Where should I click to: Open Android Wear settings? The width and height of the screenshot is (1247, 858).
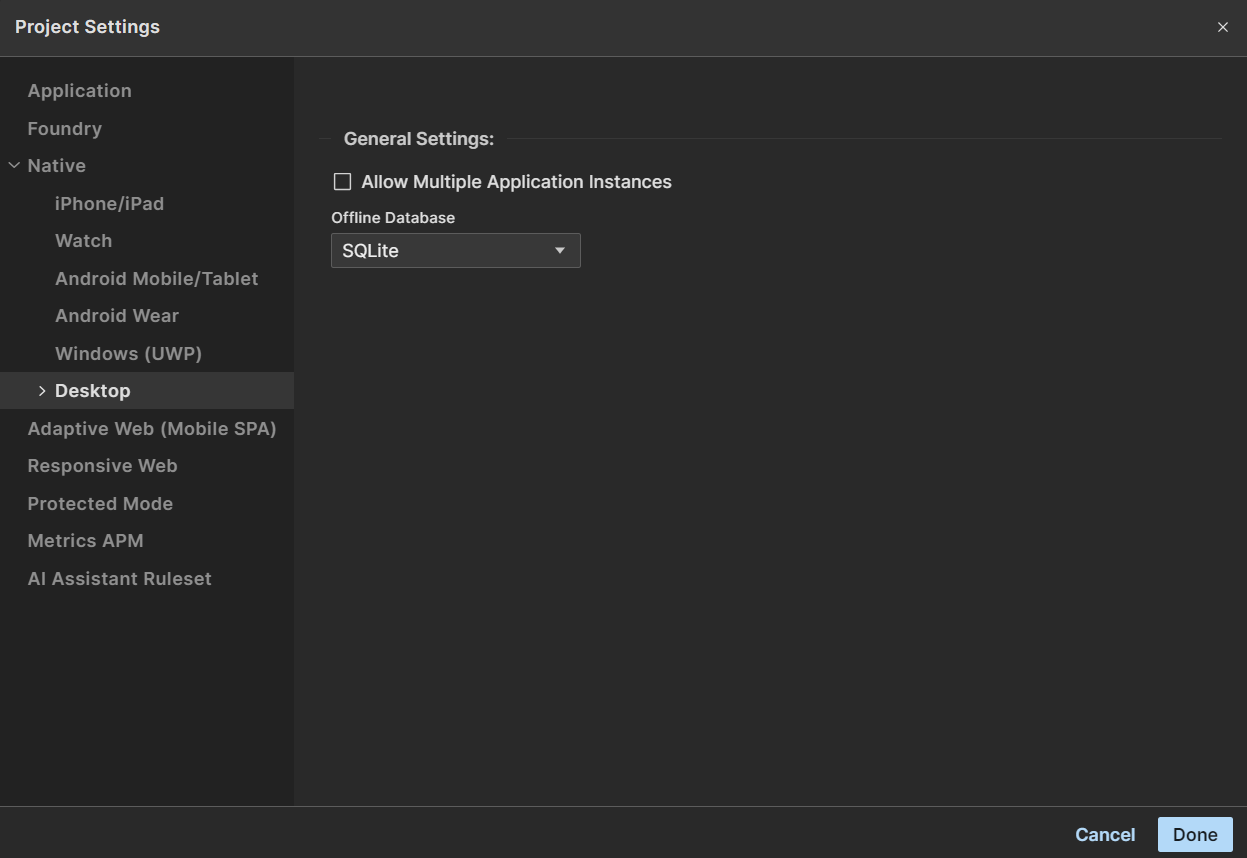pyautogui.click(x=116, y=316)
